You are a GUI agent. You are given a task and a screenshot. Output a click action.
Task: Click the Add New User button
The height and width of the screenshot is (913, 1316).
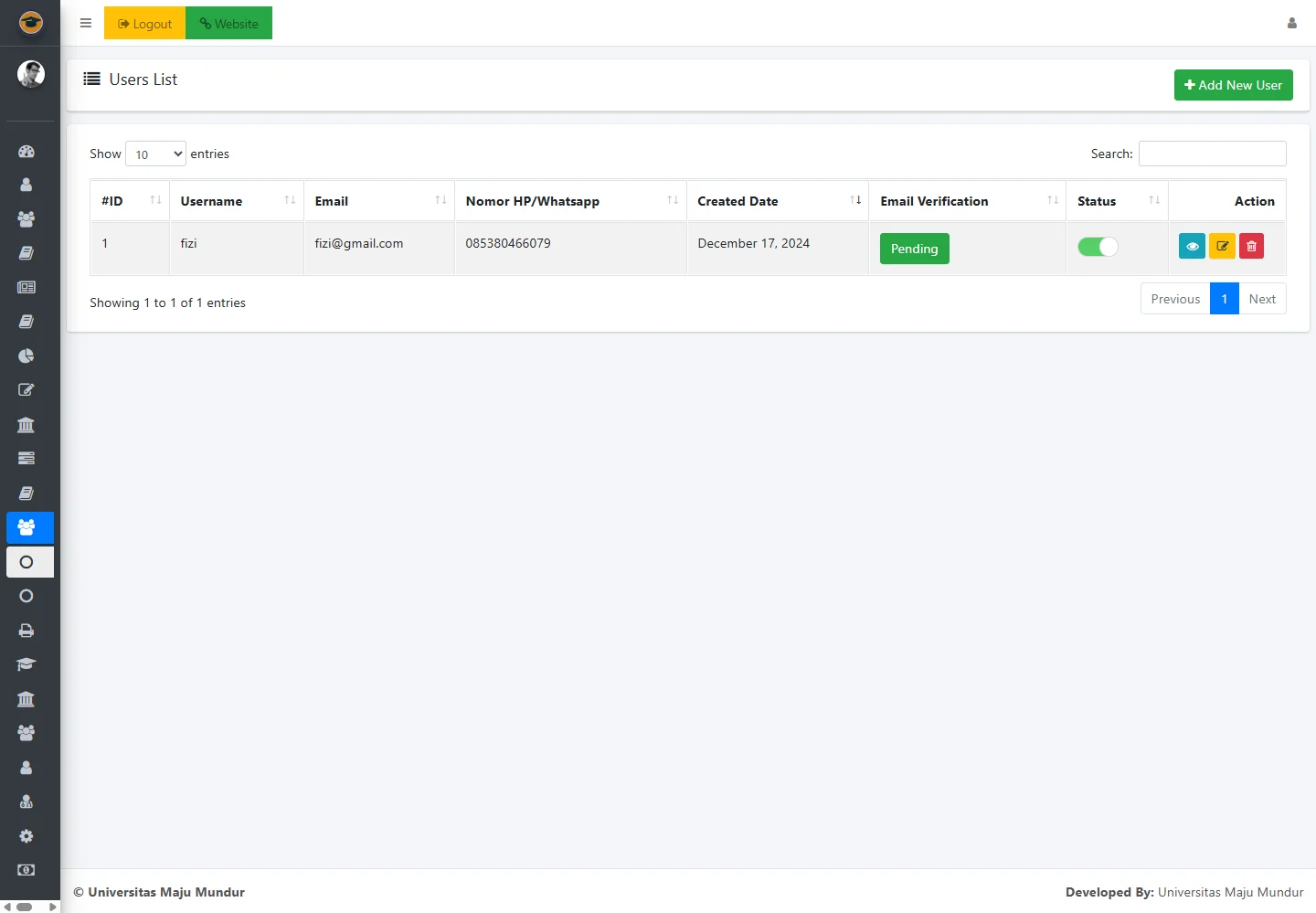tap(1233, 85)
